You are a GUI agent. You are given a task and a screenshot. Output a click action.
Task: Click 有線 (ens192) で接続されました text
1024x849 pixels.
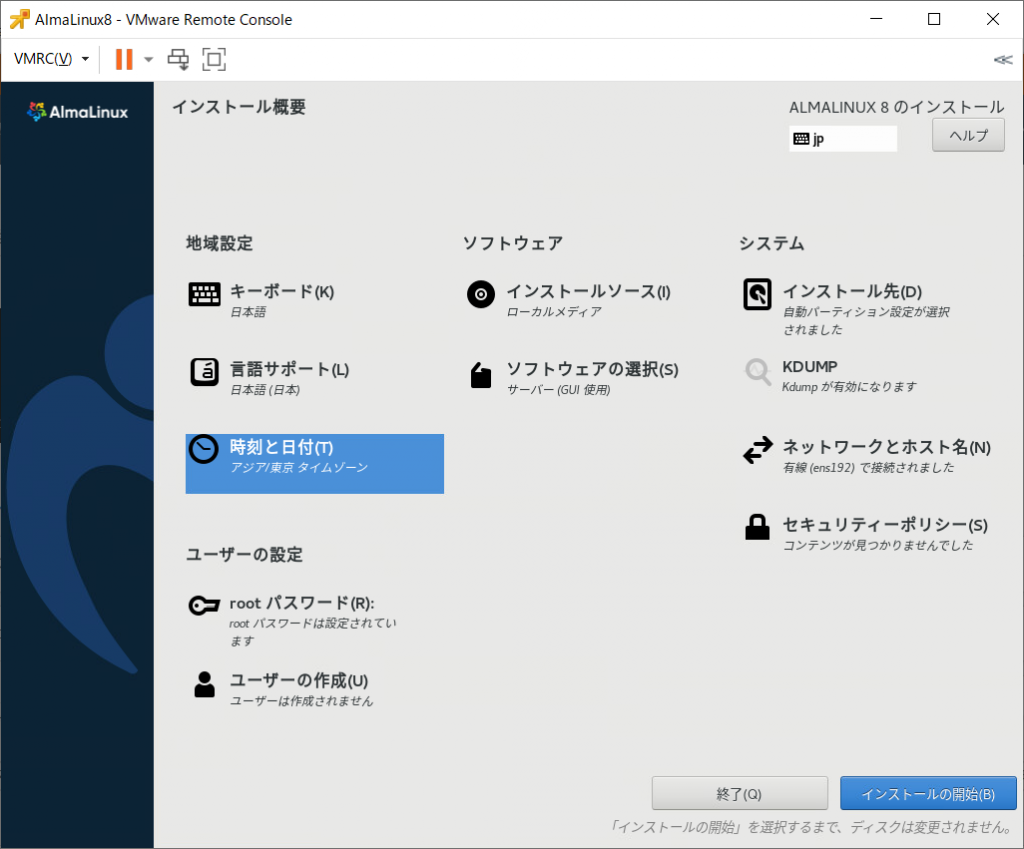[868, 468]
